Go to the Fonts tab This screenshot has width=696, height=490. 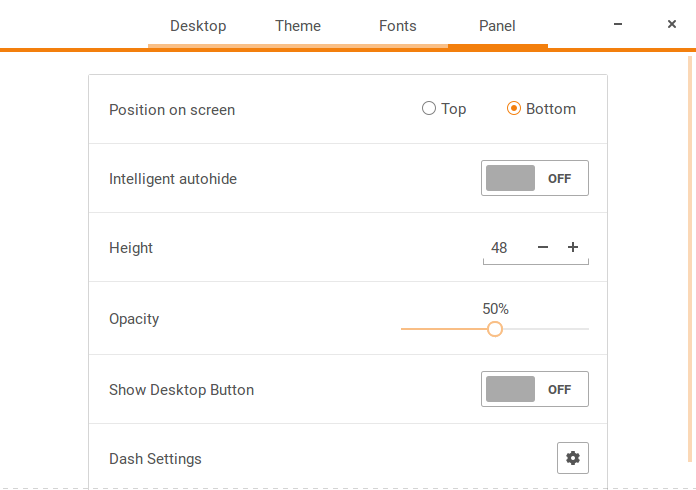click(398, 26)
